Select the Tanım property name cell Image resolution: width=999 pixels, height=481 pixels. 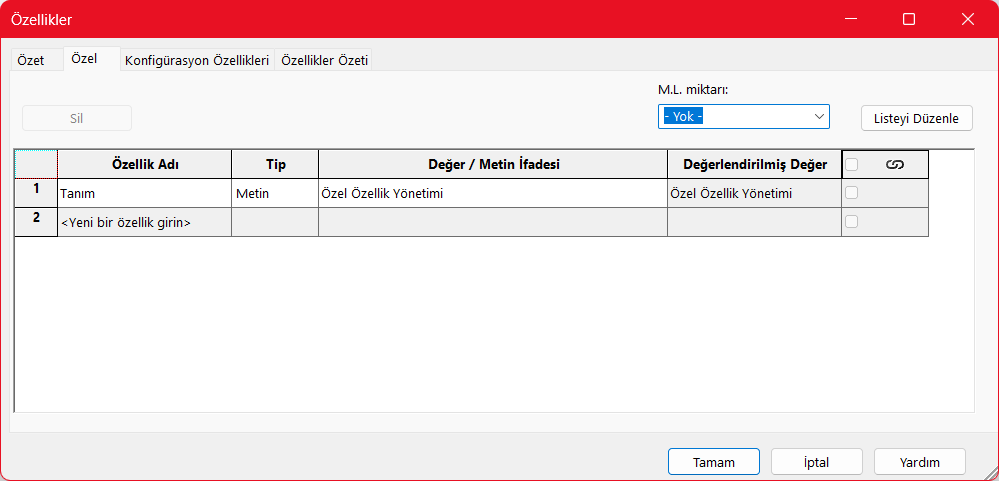pyautogui.click(x=145, y=193)
